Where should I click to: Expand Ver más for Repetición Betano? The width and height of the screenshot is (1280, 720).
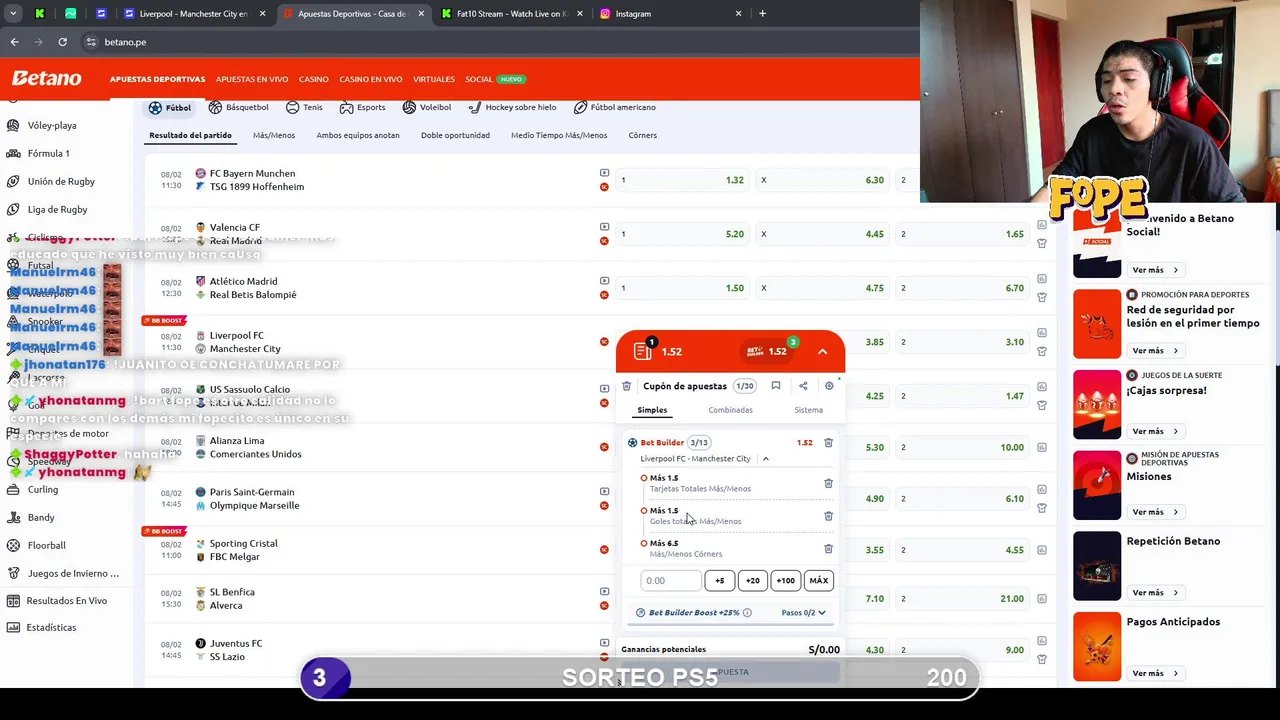pos(1155,593)
